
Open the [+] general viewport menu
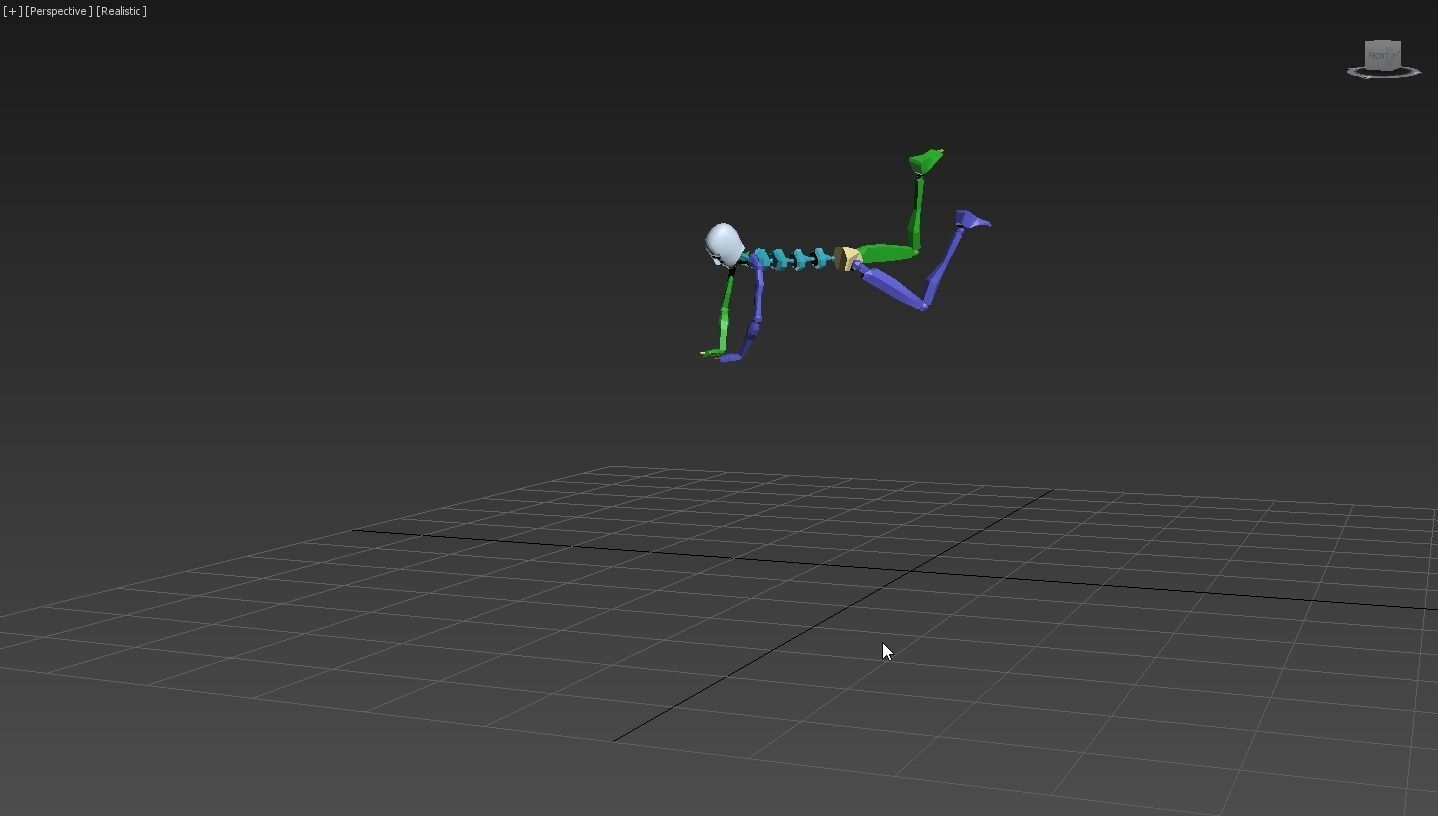coord(12,11)
